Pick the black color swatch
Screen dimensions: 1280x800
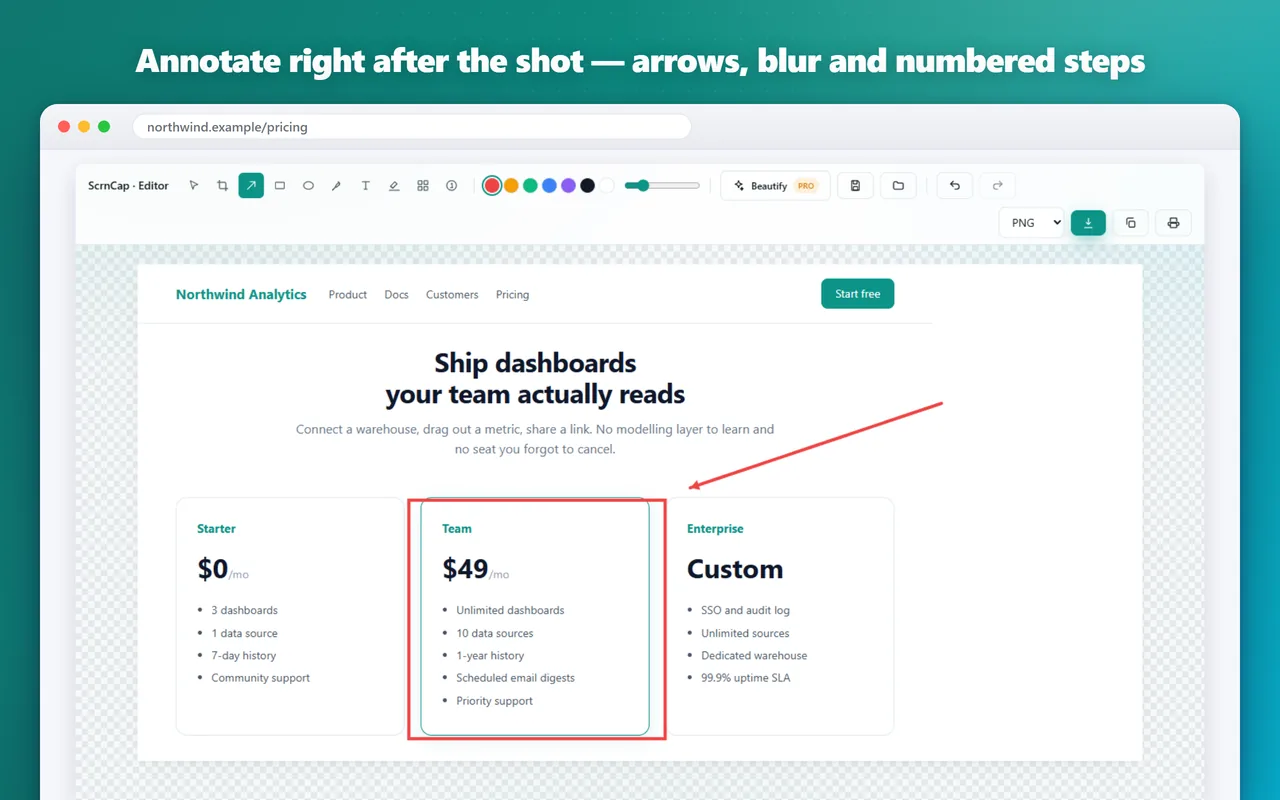click(587, 185)
